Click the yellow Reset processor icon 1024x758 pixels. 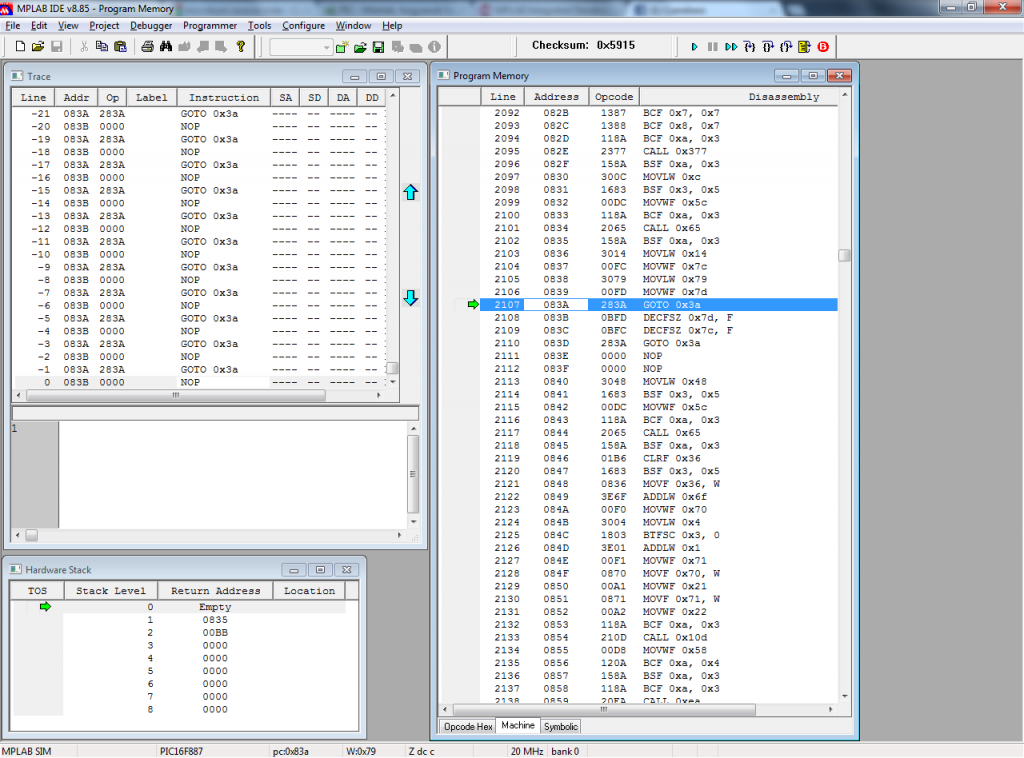pos(805,47)
